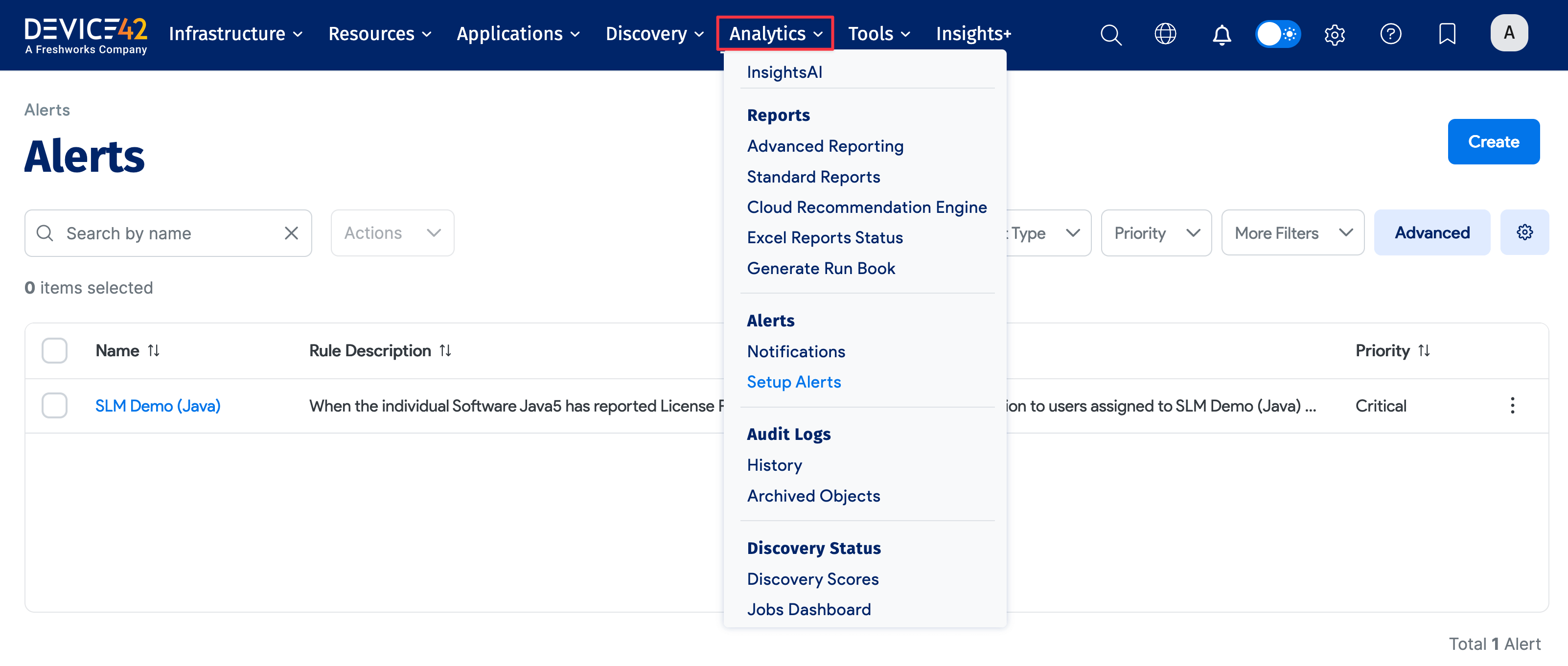The image size is (1568, 666).
Task: Open the More Filters dropdown
Action: point(1293,233)
